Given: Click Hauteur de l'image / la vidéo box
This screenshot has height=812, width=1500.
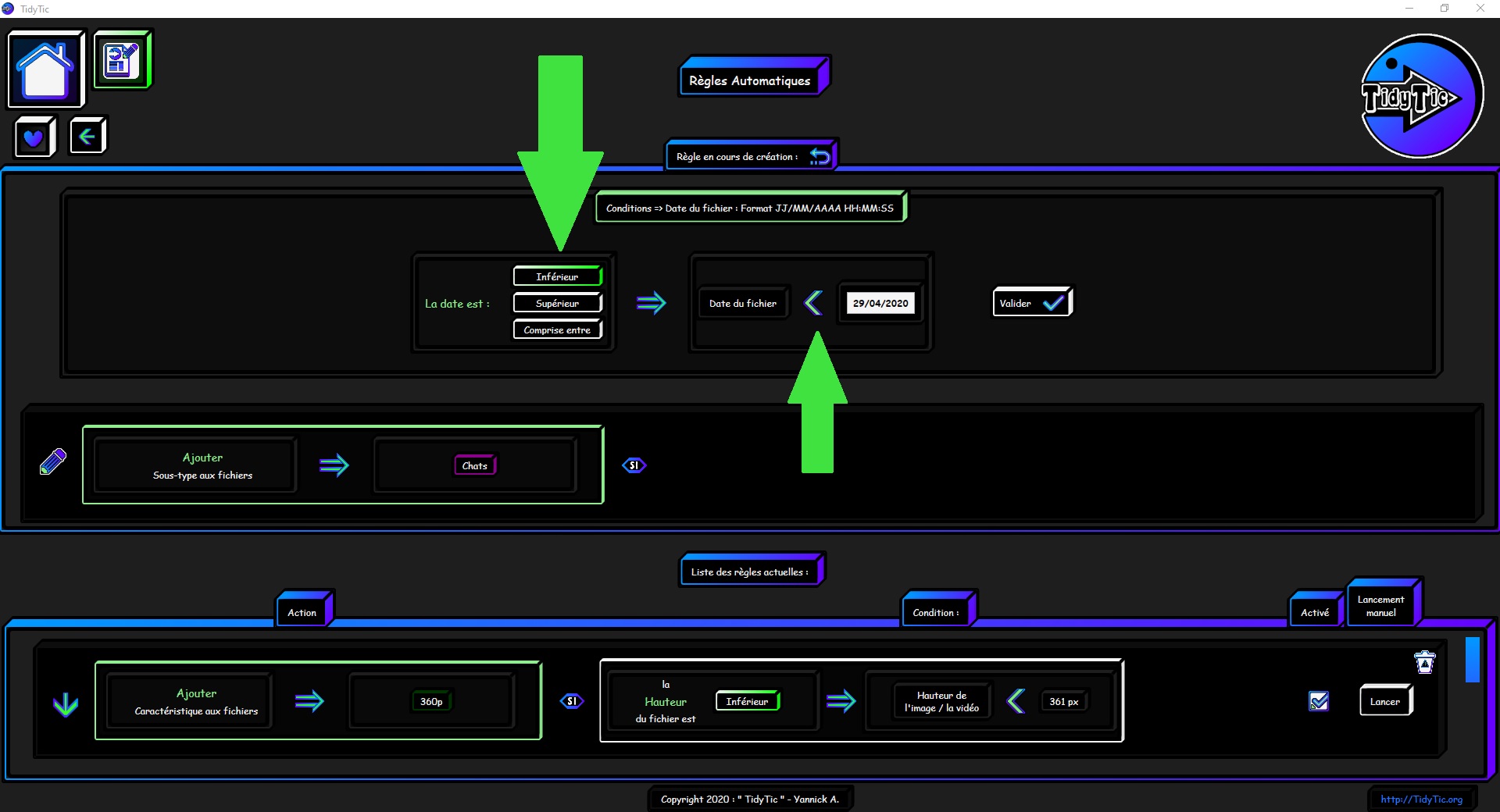Looking at the screenshot, I should pyautogui.click(x=941, y=701).
